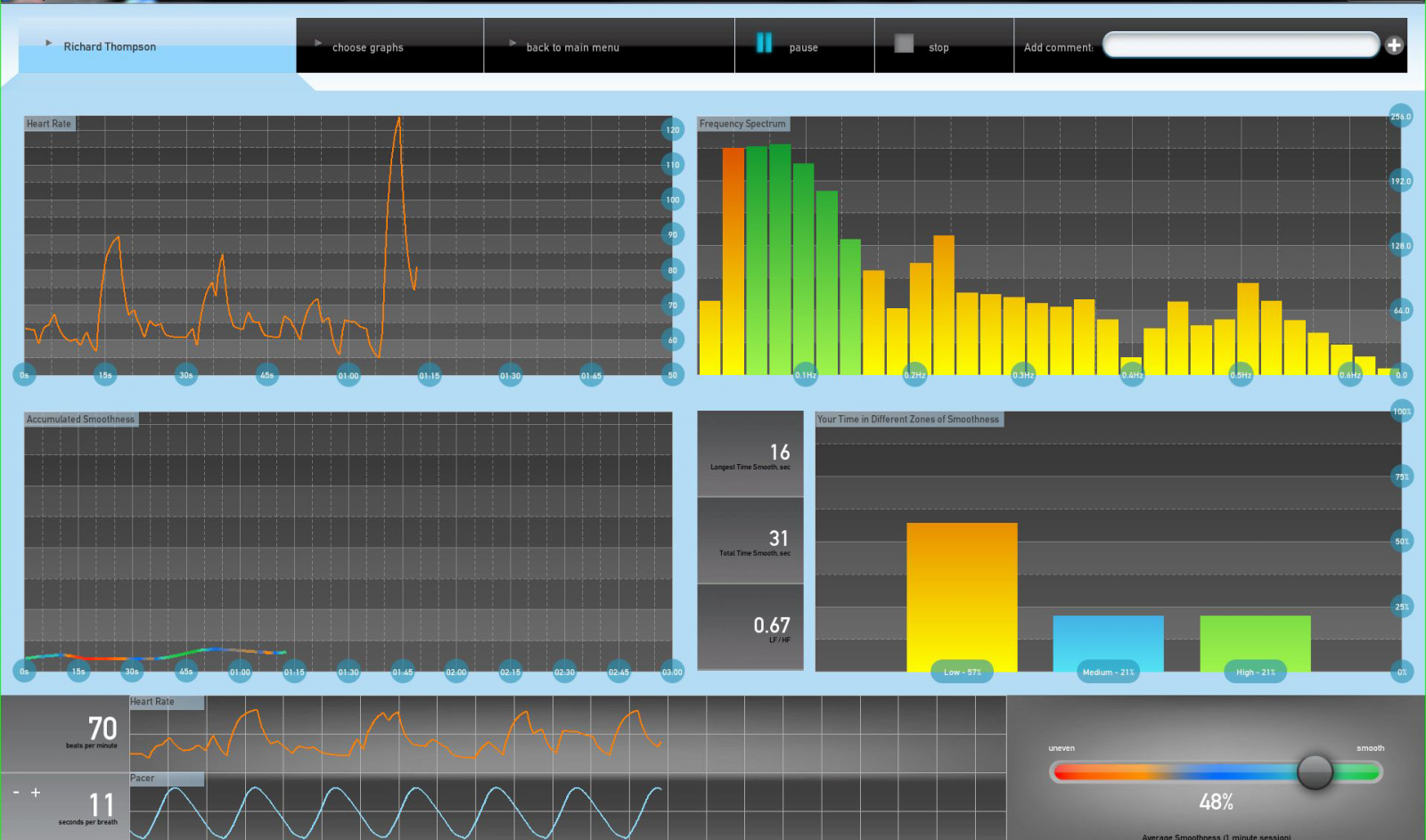Open the Richard Thompson user menu
Viewport: 1426px width, 840px height.
(x=110, y=46)
